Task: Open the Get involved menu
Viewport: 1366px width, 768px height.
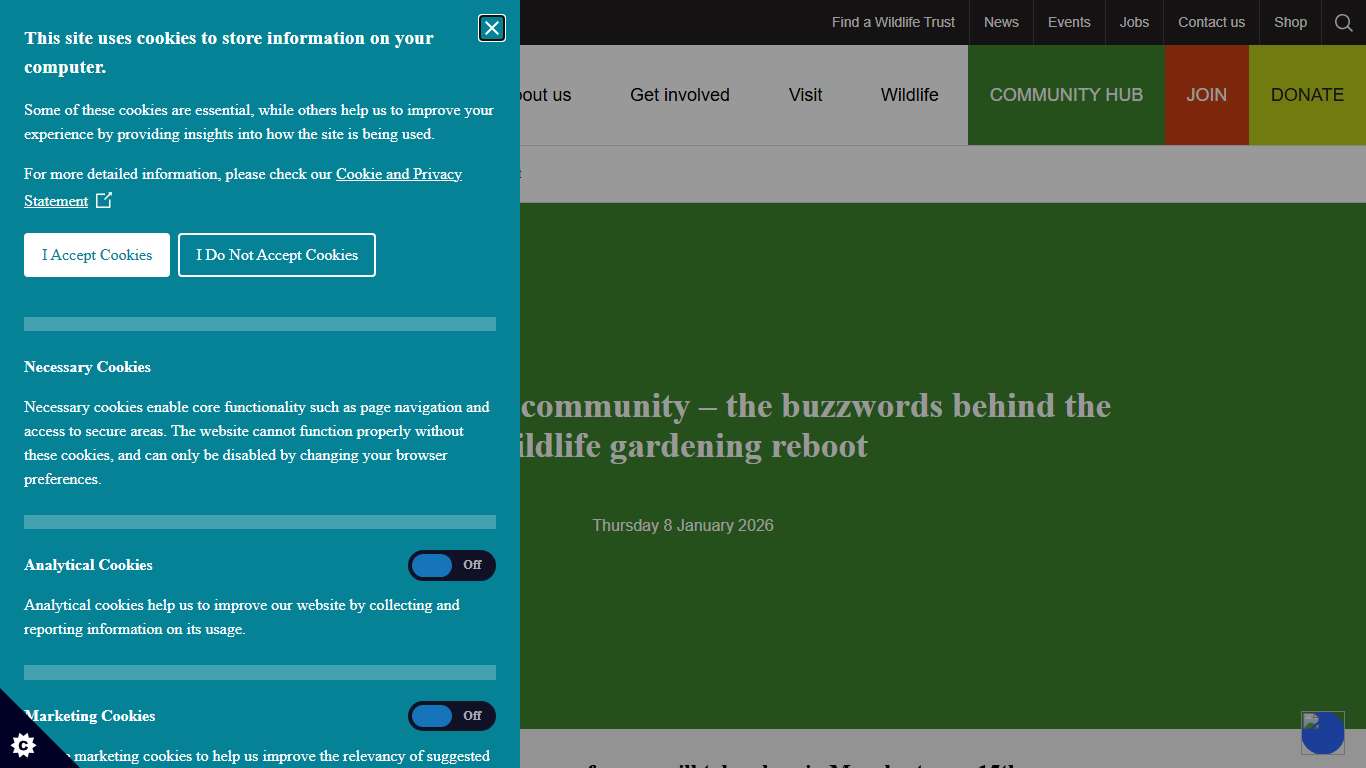Action: [x=680, y=94]
